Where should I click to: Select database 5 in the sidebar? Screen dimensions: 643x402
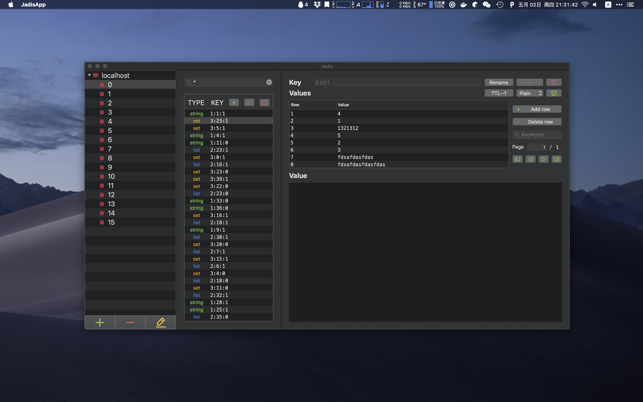coord(130,131)
